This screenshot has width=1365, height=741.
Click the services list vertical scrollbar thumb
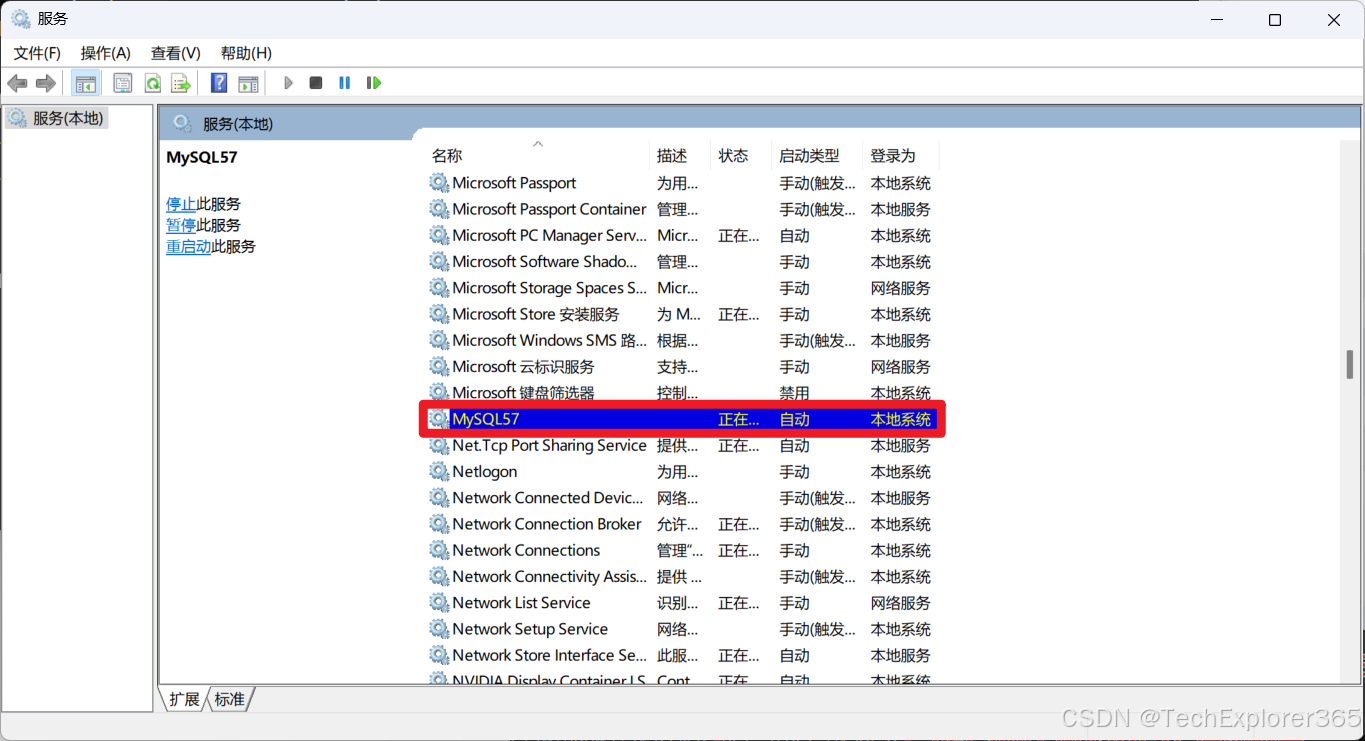[x=1350, y=364]
